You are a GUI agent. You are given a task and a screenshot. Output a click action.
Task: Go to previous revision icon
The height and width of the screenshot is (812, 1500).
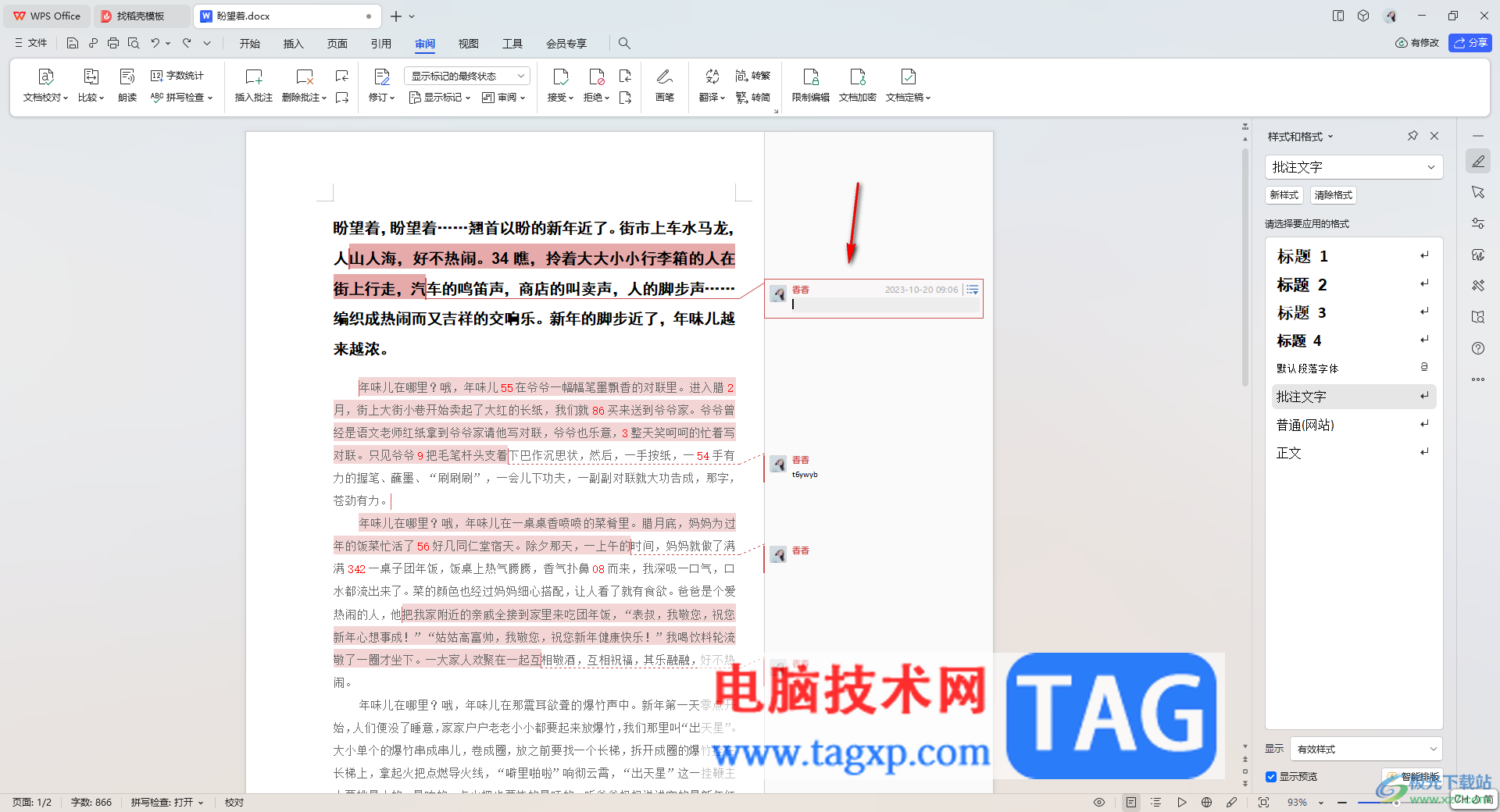(x=625, y=76)
